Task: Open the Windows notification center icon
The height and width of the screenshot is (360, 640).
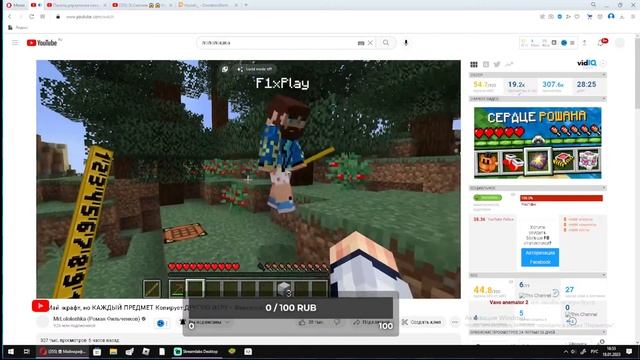Action: (x=629, y=351)
